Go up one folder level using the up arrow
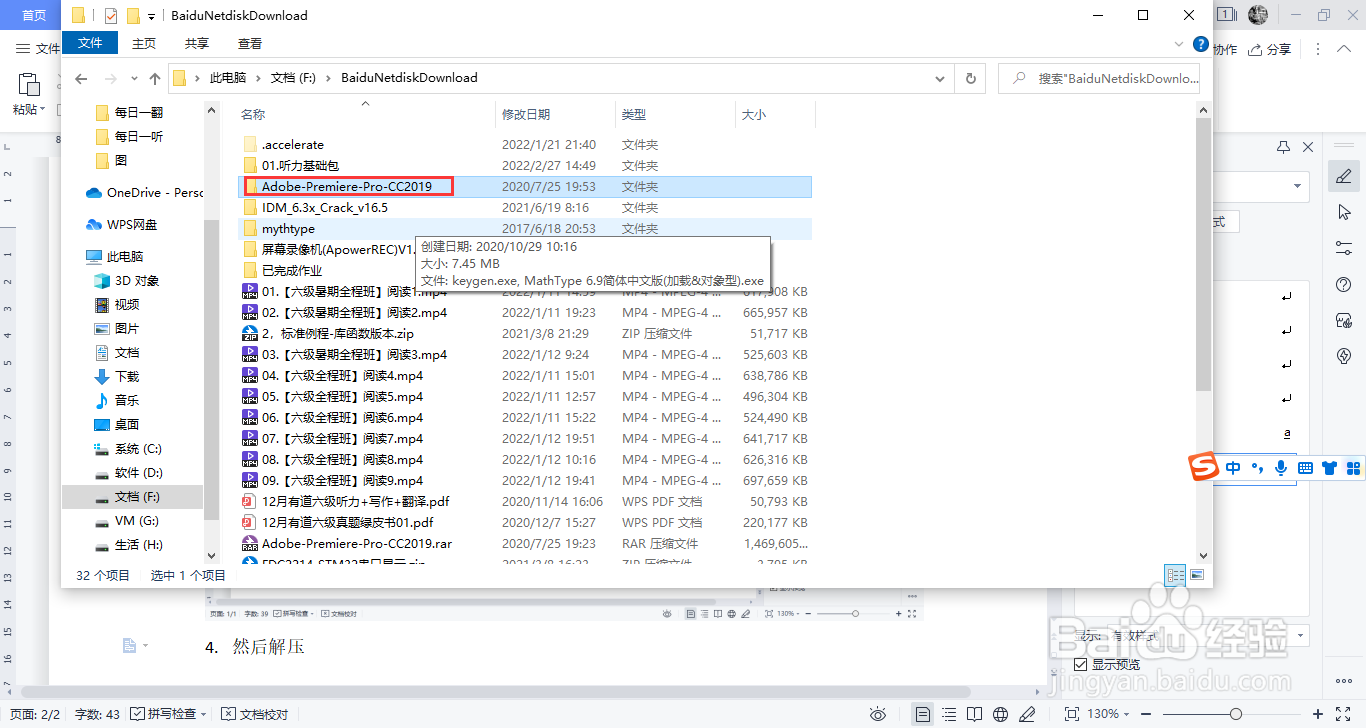The image size is (1366, 728). pos(155,78)
